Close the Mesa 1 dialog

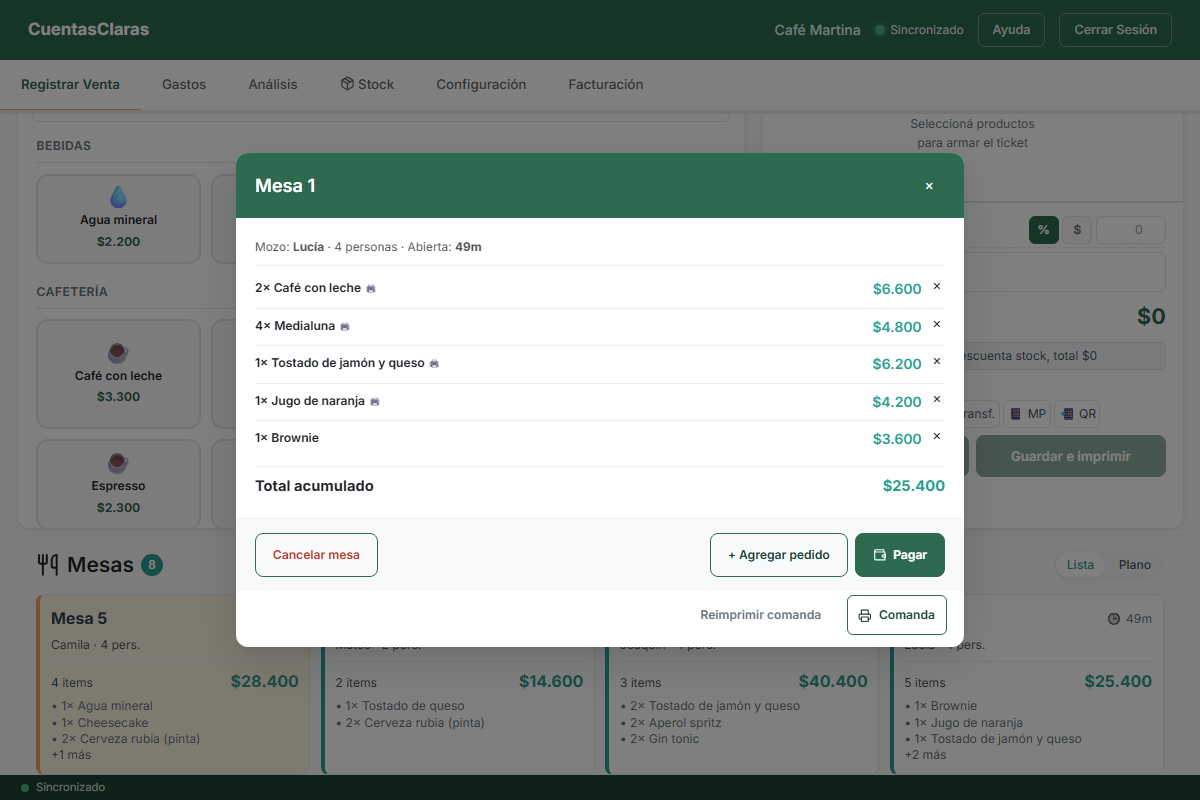tap(929, 186)
